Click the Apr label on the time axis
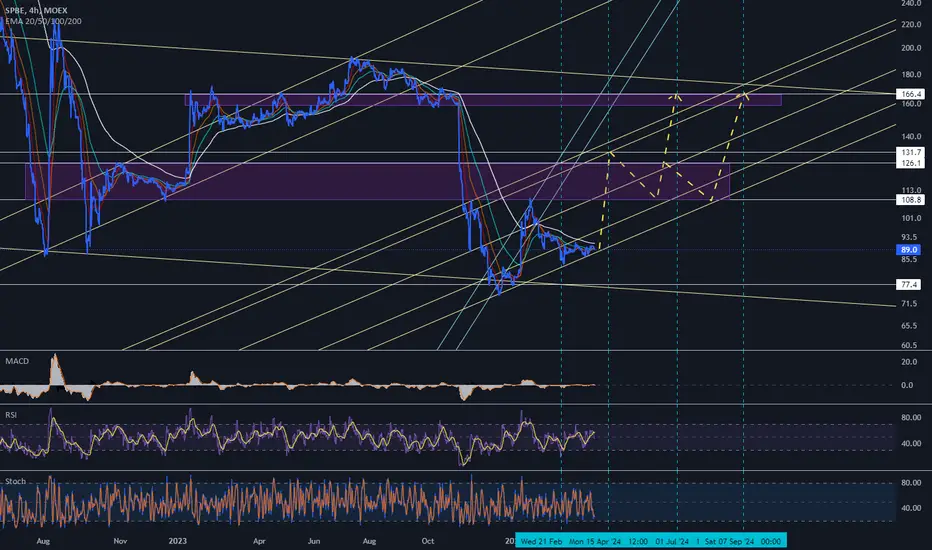Image resolution: width=932 pixels, height=550 pixels. (x=259, y=541)
